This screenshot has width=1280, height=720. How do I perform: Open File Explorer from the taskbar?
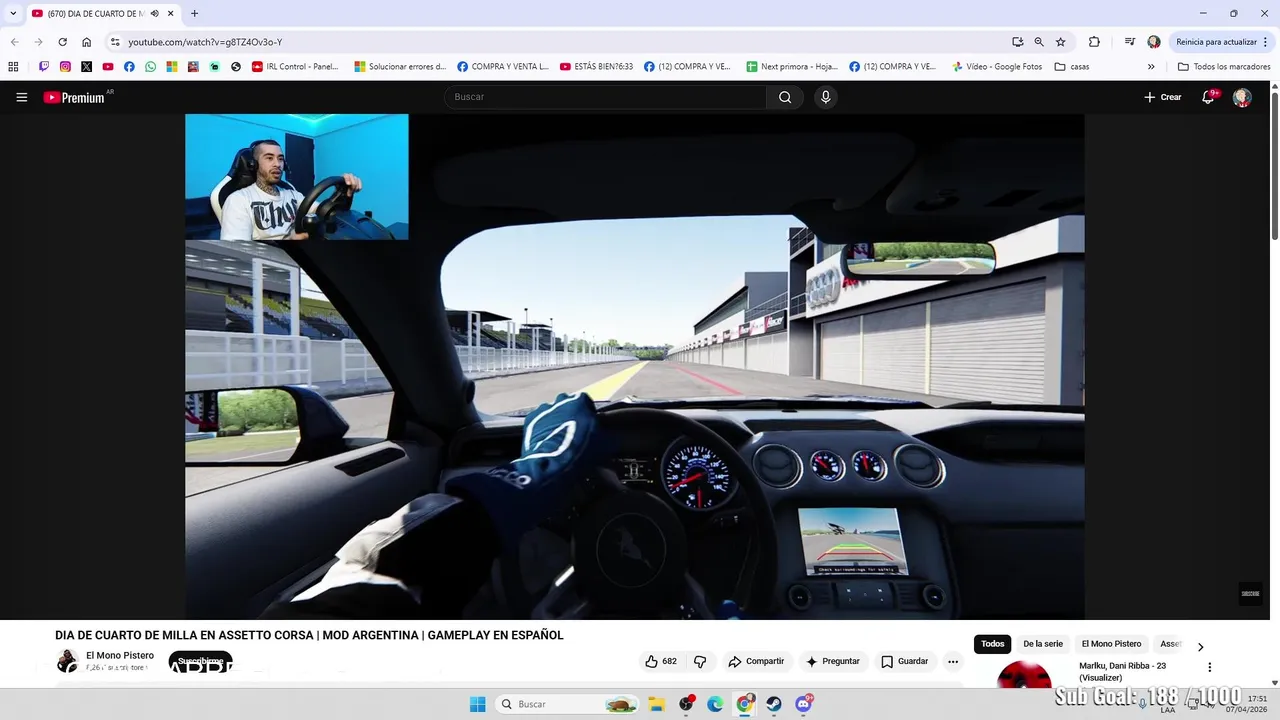(x=657, y=704)
